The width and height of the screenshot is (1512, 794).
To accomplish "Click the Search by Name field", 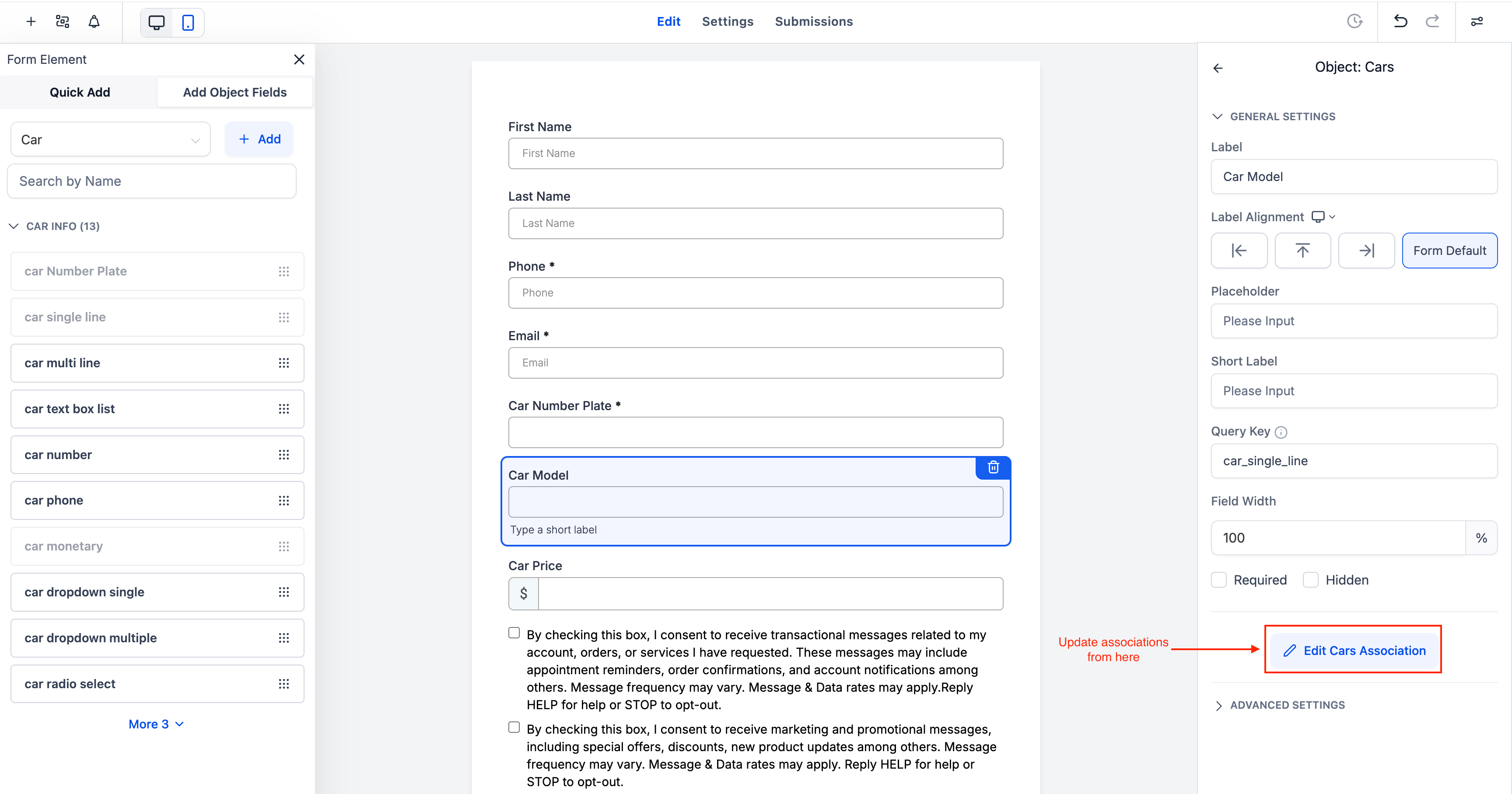I will [151, 181].
